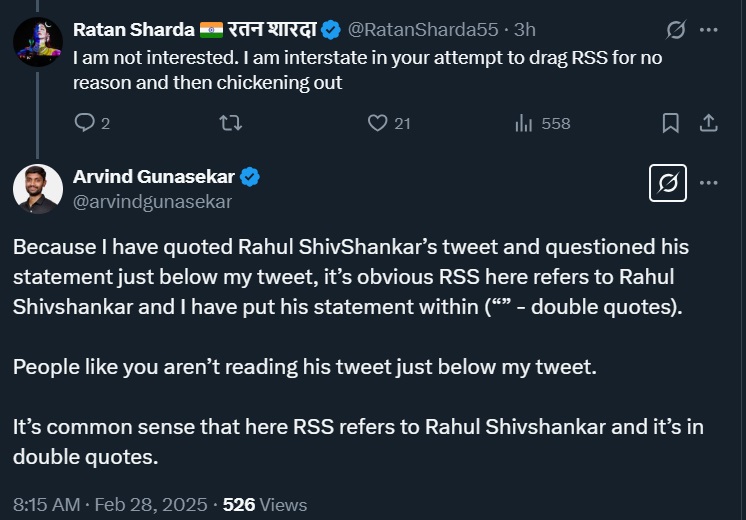The width and height of the screenshot is (746, 520).
Task: Open @arvindgunasekar handle link
Action: click(152, 201)
